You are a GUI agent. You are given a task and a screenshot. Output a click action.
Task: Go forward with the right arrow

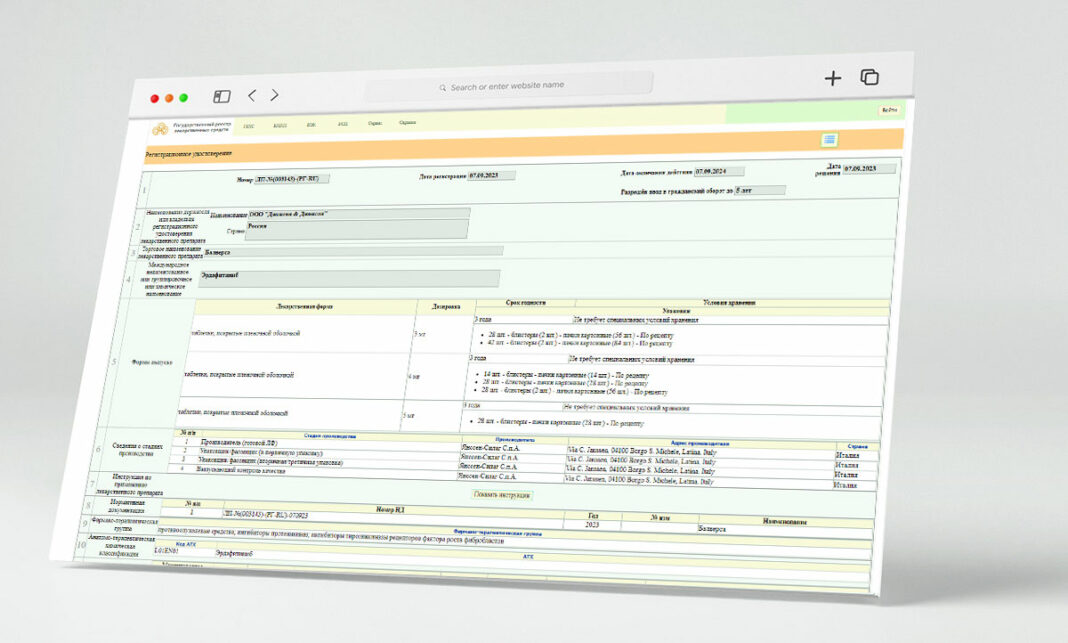tap(275, 95)
